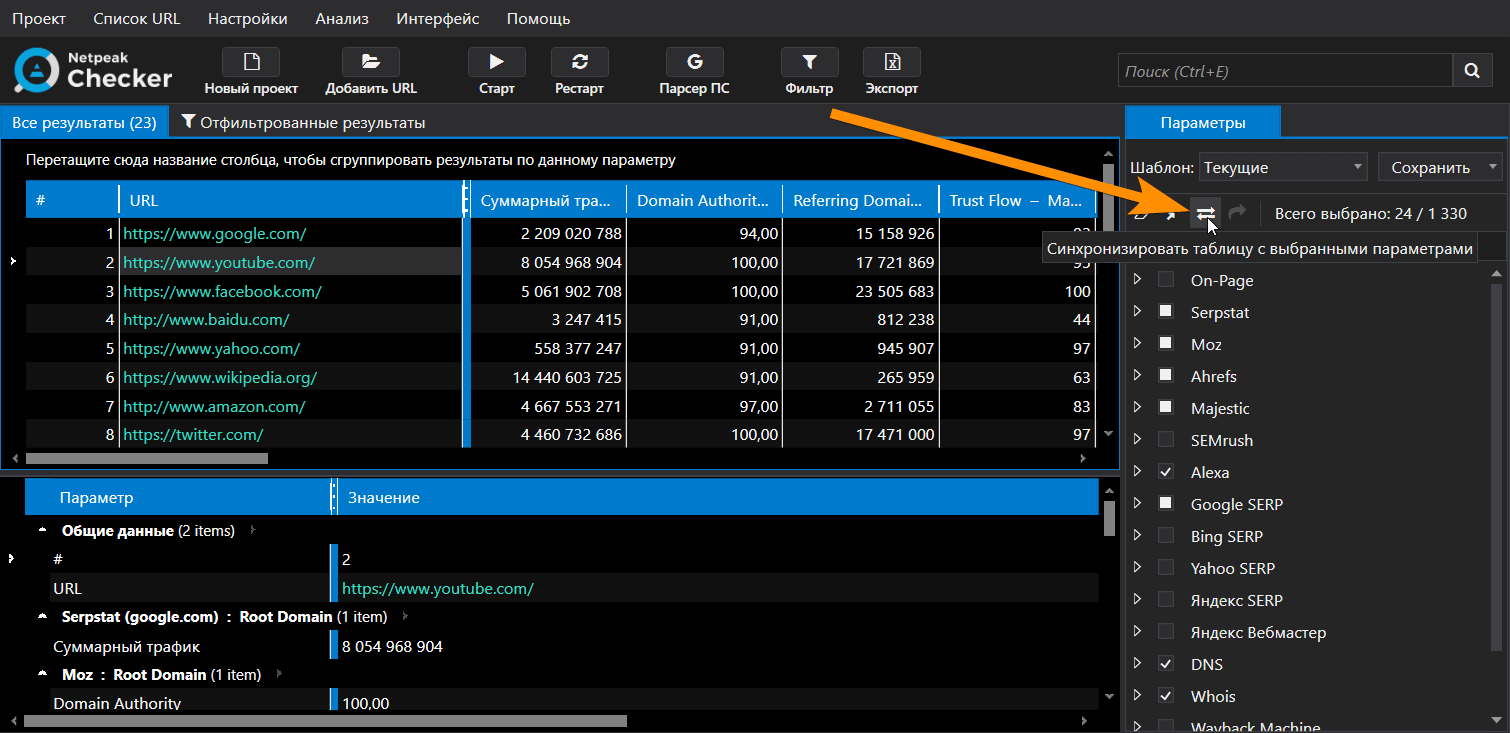The width and height of the screenshot is (1510, 733).
Task: Click the Поиск search input field
Action: pyautogui.click(x=1284, y=71)
